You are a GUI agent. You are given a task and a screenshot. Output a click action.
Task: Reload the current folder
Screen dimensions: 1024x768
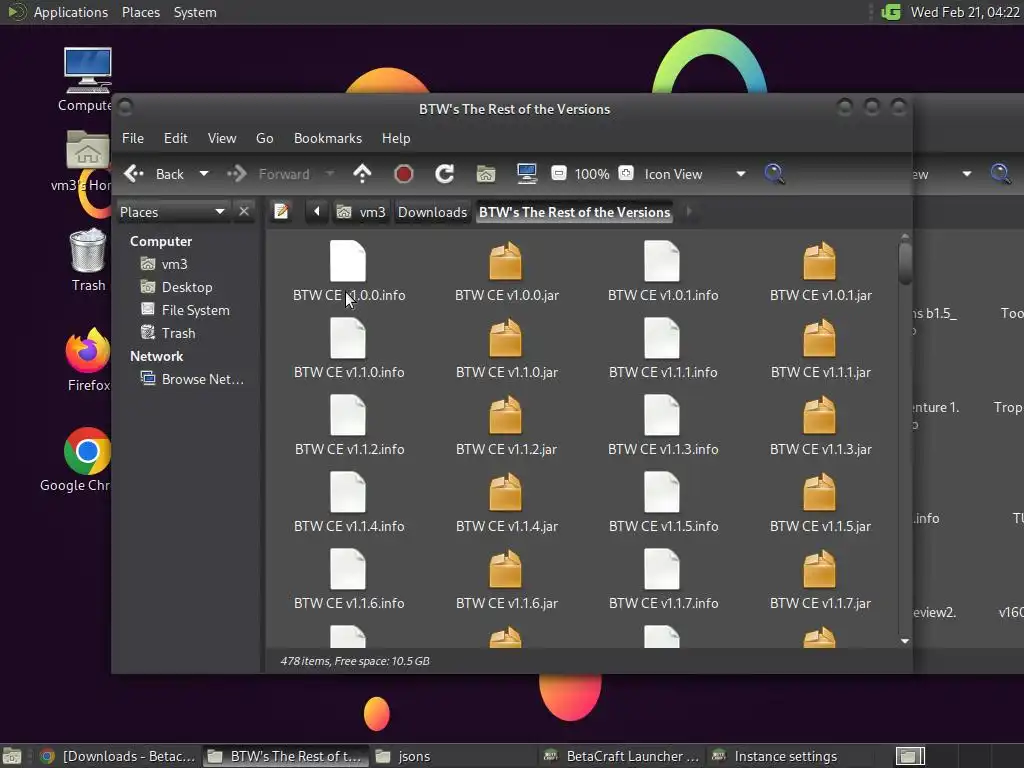pos(445,174)
